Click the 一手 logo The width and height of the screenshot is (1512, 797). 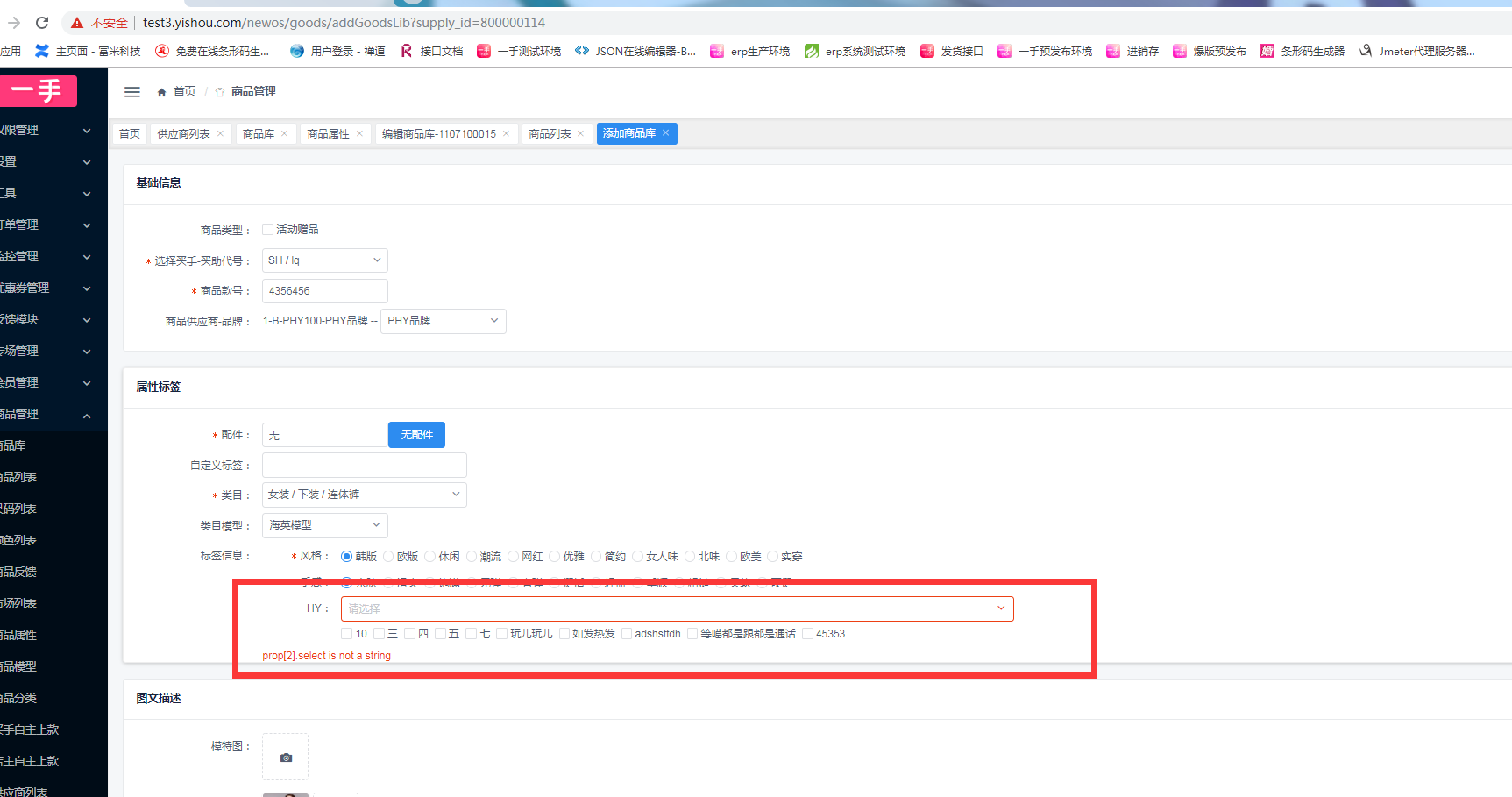[39, 90]
